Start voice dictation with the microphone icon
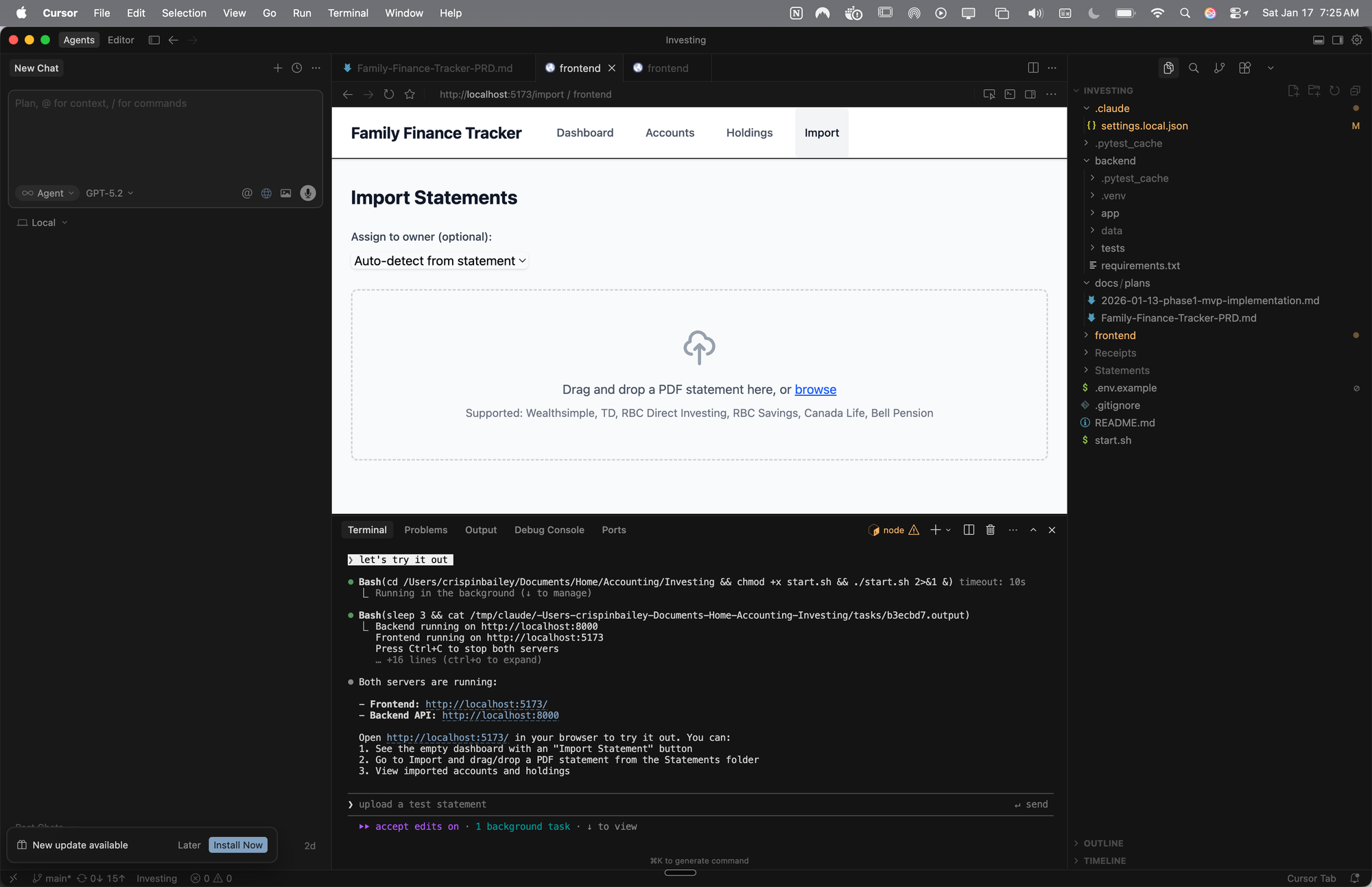 [x=308, y=193]
